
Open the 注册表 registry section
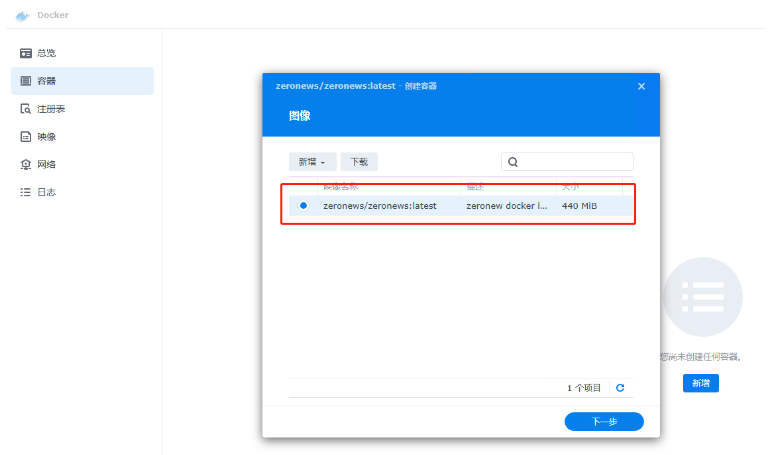point(82,109)
